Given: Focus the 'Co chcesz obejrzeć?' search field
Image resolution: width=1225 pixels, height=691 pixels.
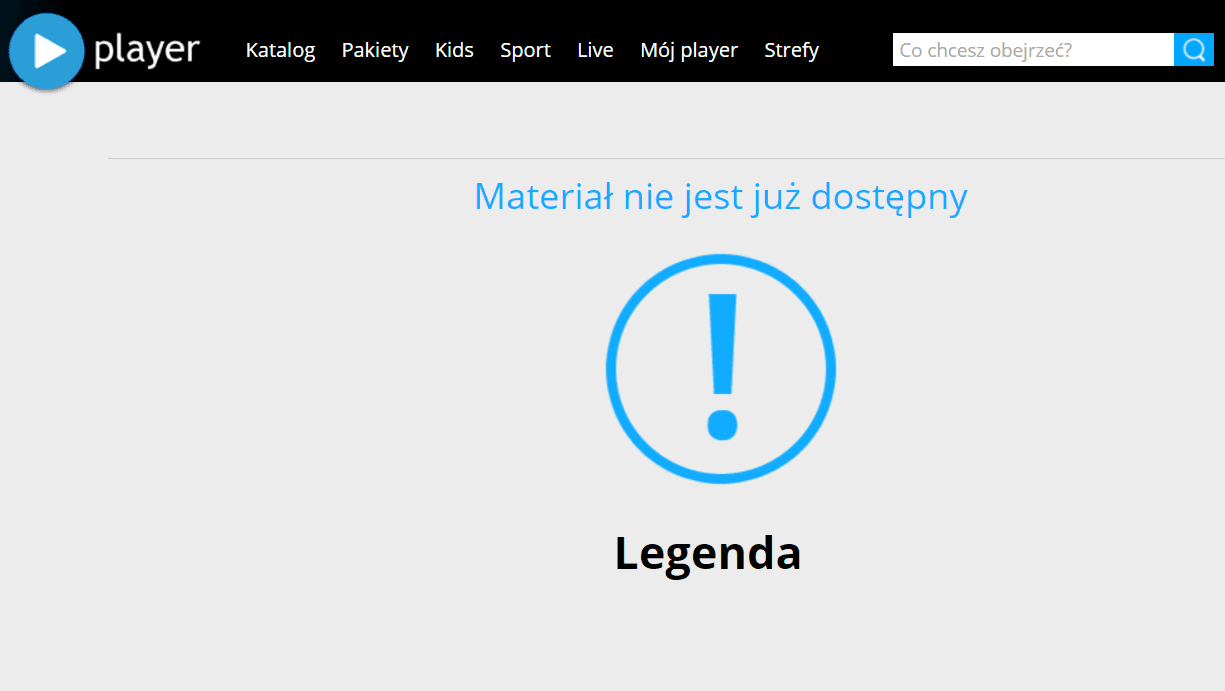Looking at the screenshot, I should 1033,49.
